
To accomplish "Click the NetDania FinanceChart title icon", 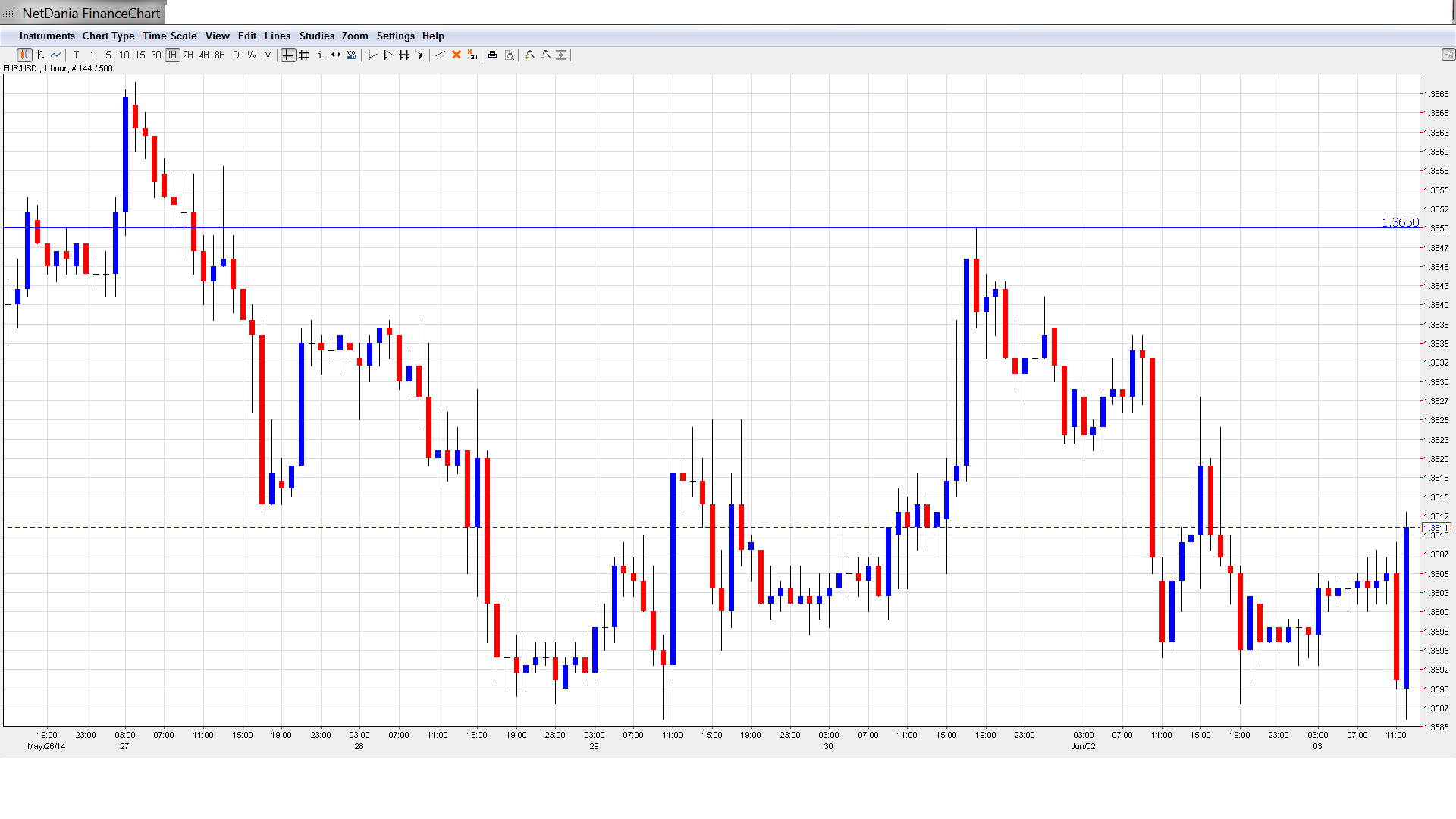I will click(9, 14).
